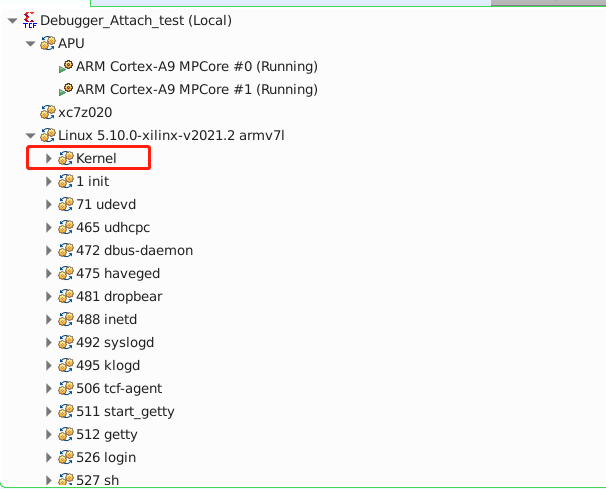Screen dimensions: 606x489
Task: Click the running core #0 icon
Action: pyautogui.click(x=66, y=66)
